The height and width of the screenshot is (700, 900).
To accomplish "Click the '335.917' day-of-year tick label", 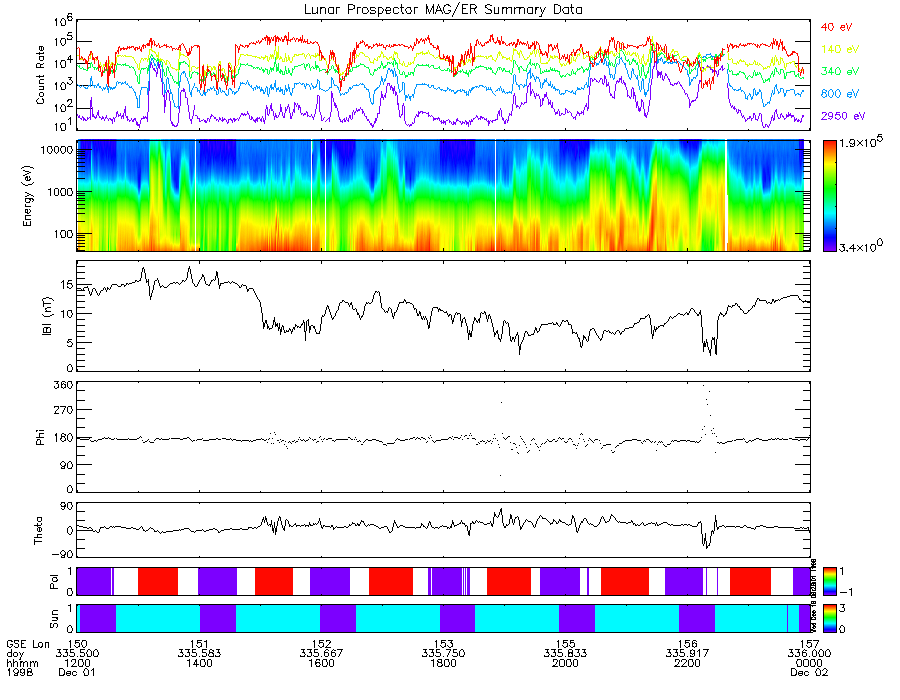I will coord(687,654).
